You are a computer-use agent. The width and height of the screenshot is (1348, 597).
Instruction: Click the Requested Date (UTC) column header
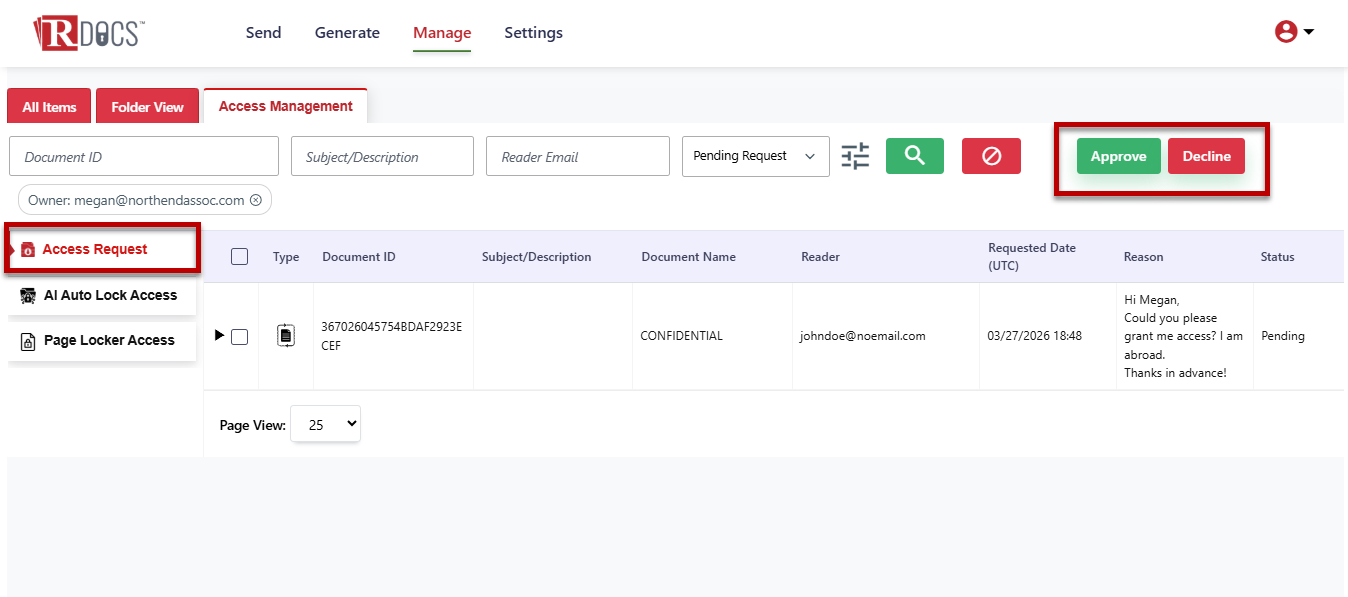pos(1032,257)
